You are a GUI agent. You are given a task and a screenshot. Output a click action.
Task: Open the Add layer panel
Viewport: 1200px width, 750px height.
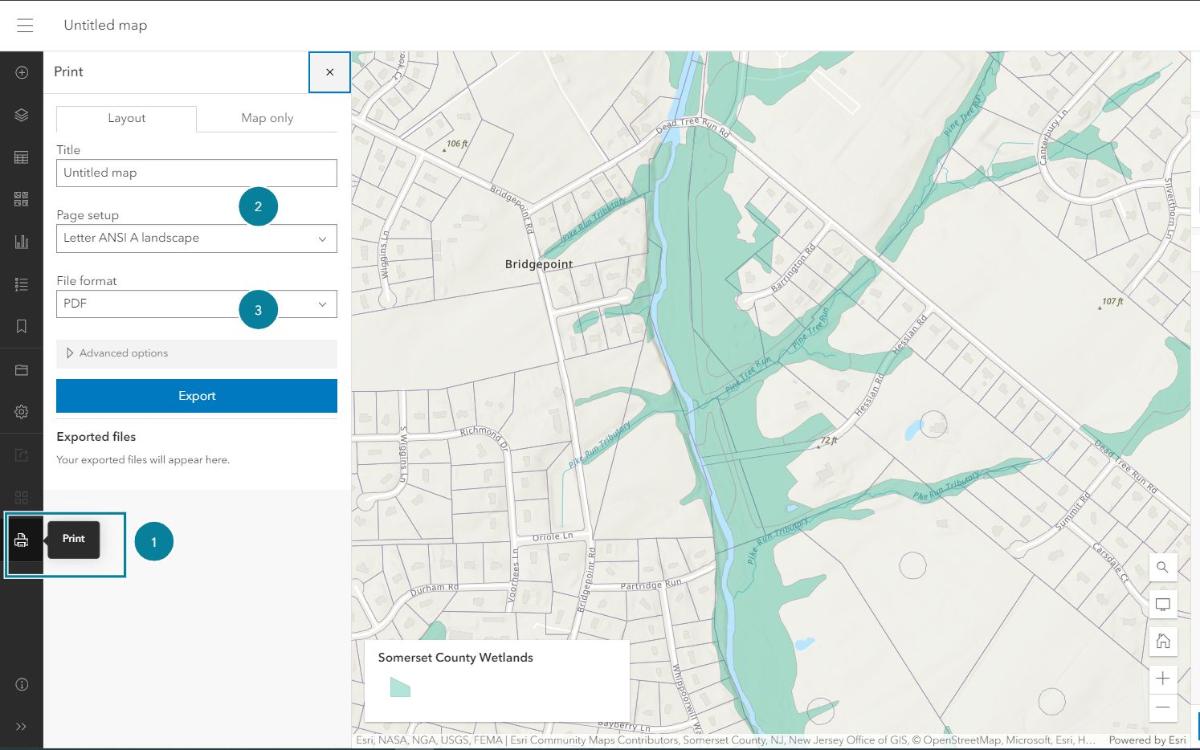[x=22, y=71]
